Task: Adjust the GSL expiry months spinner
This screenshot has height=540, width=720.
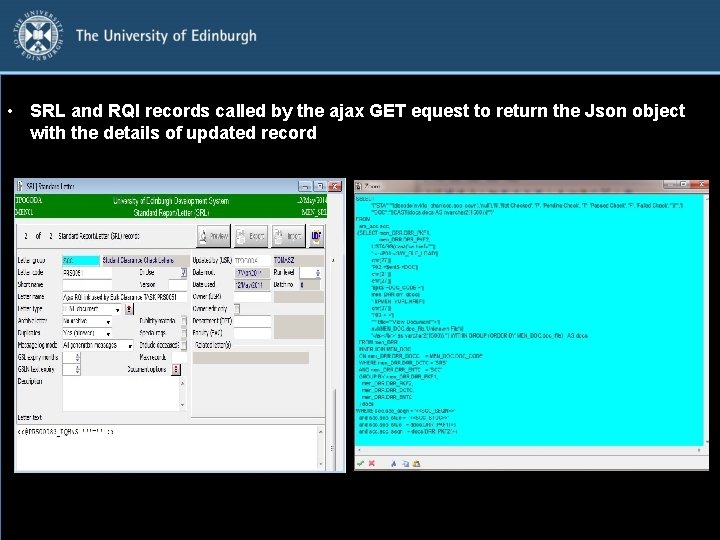Action: pos(77,357)
